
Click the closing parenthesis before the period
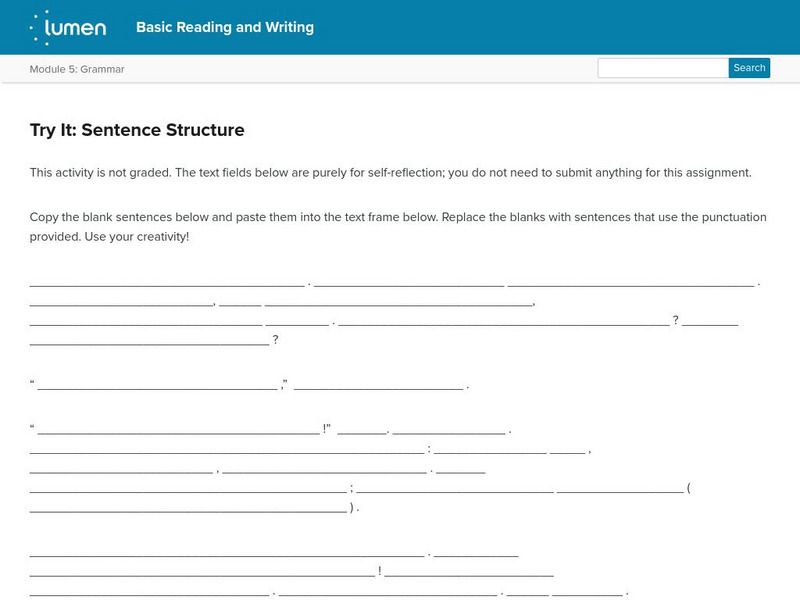point(352,507)
